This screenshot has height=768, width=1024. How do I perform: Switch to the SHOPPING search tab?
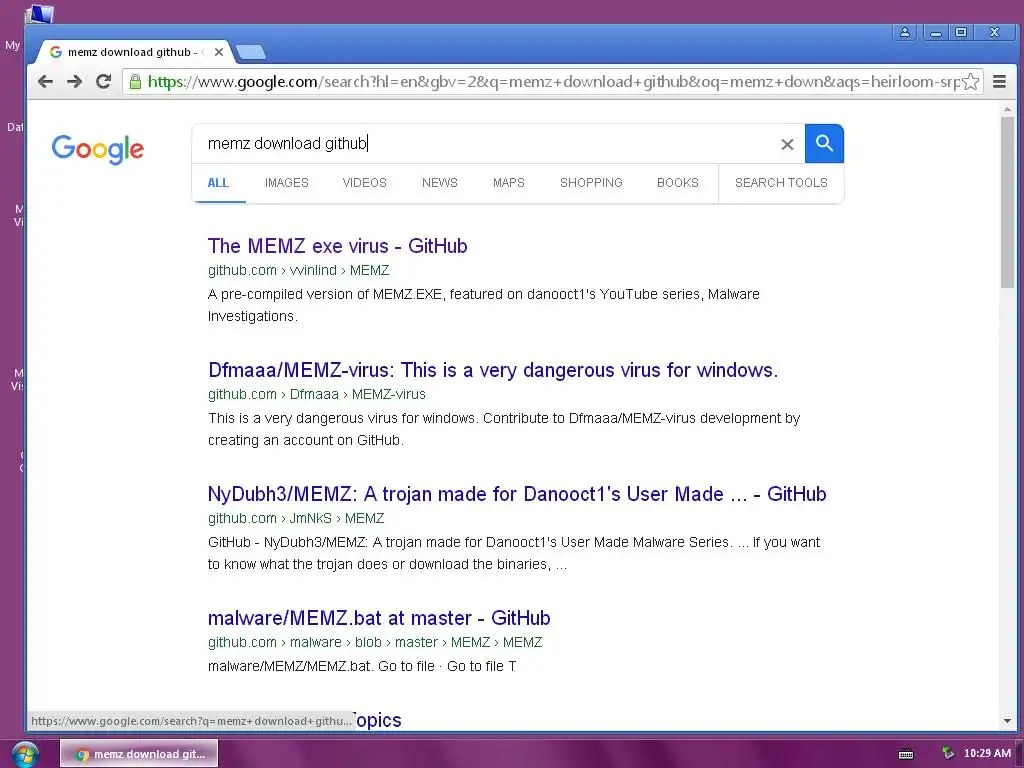click(x=591, y=183)
